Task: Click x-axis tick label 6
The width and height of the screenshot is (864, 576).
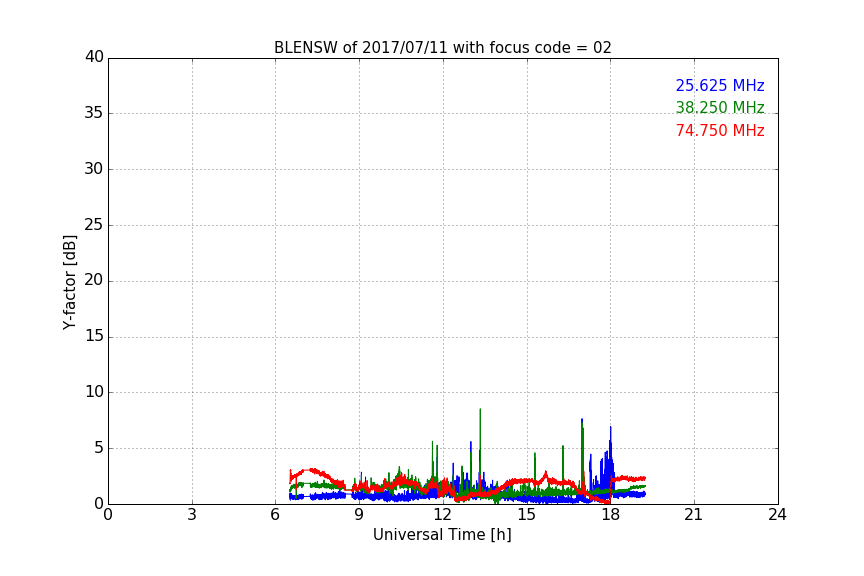Action: click(x=275, y=515)
